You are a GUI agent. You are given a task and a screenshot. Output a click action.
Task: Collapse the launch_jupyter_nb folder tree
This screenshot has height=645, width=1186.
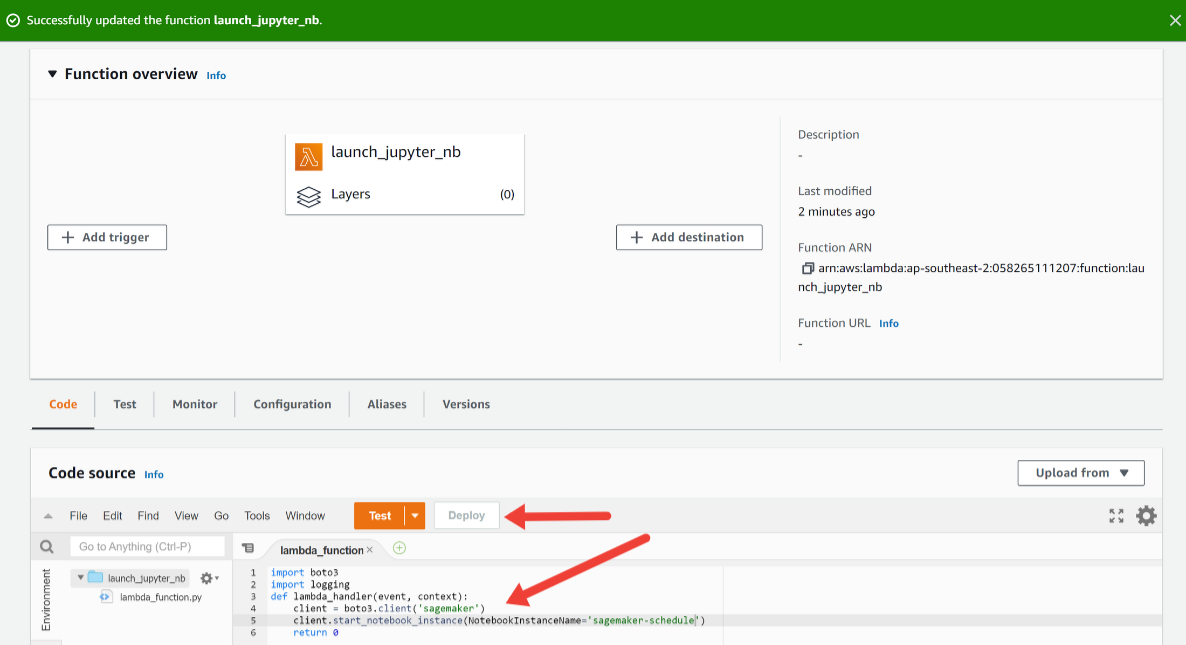78,578
